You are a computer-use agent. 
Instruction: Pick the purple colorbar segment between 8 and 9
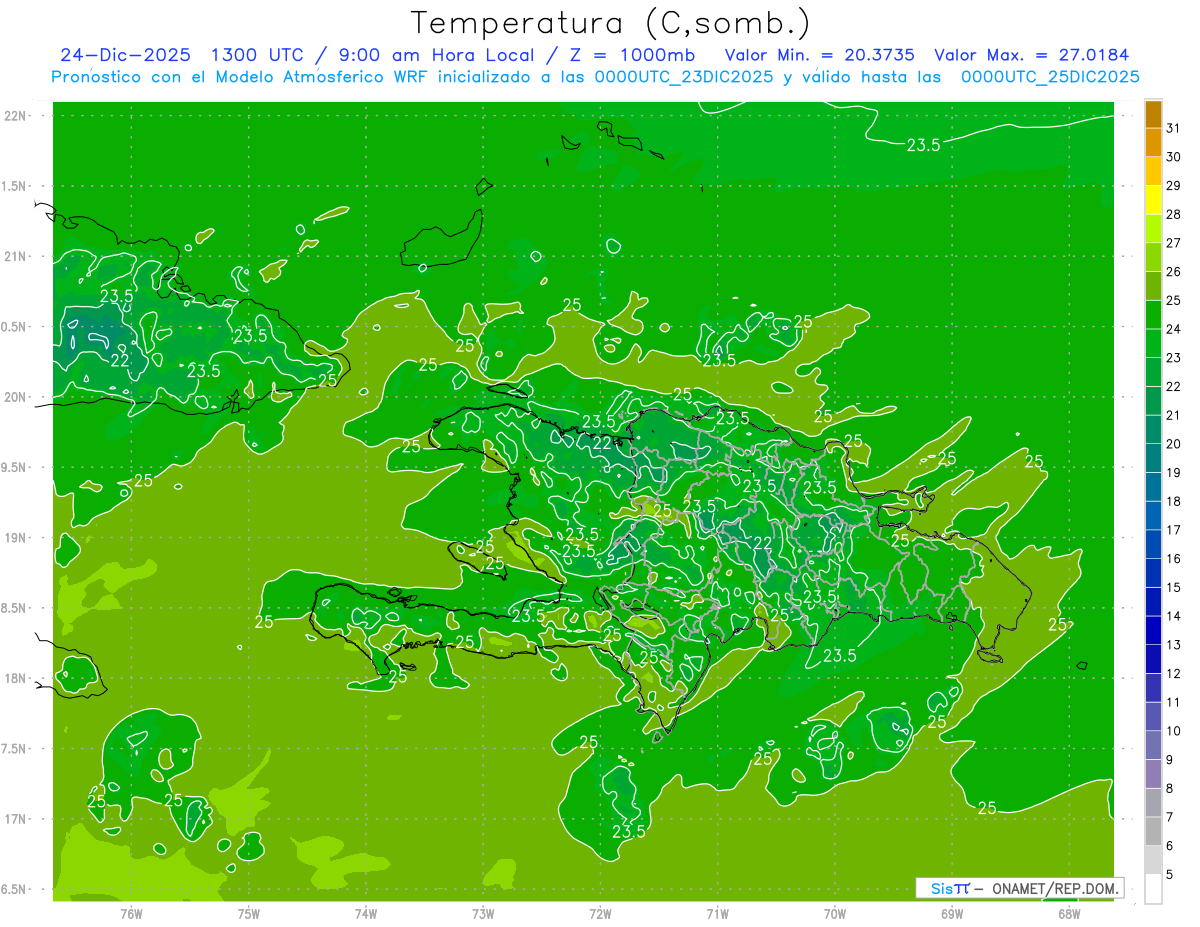(x=1153, y=774)
